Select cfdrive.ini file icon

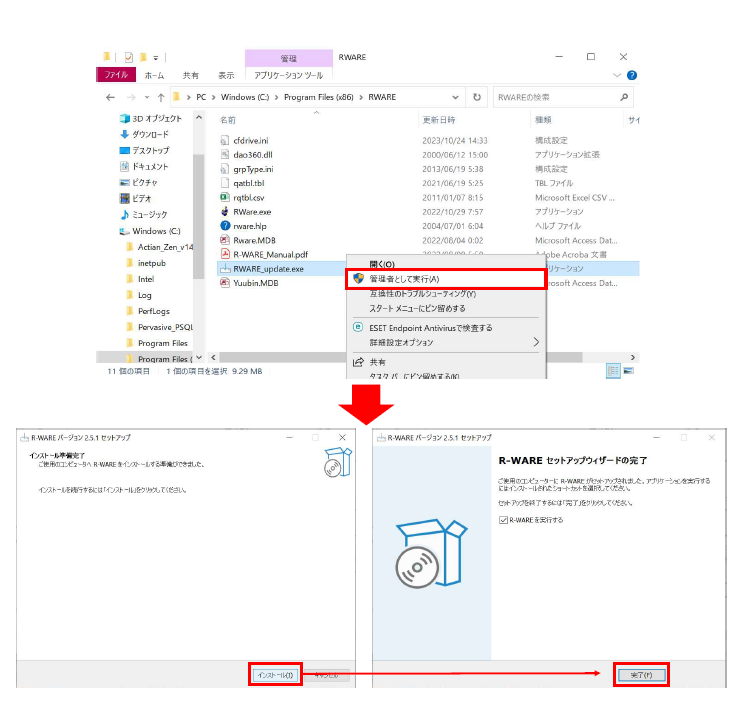(225, 140)
